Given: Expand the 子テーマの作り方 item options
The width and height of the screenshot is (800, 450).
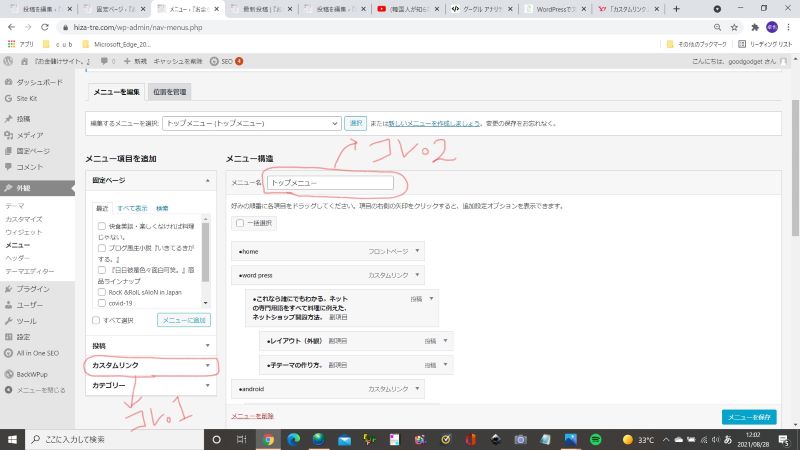Looking at the screenshot, I should (x=445, y=365).
